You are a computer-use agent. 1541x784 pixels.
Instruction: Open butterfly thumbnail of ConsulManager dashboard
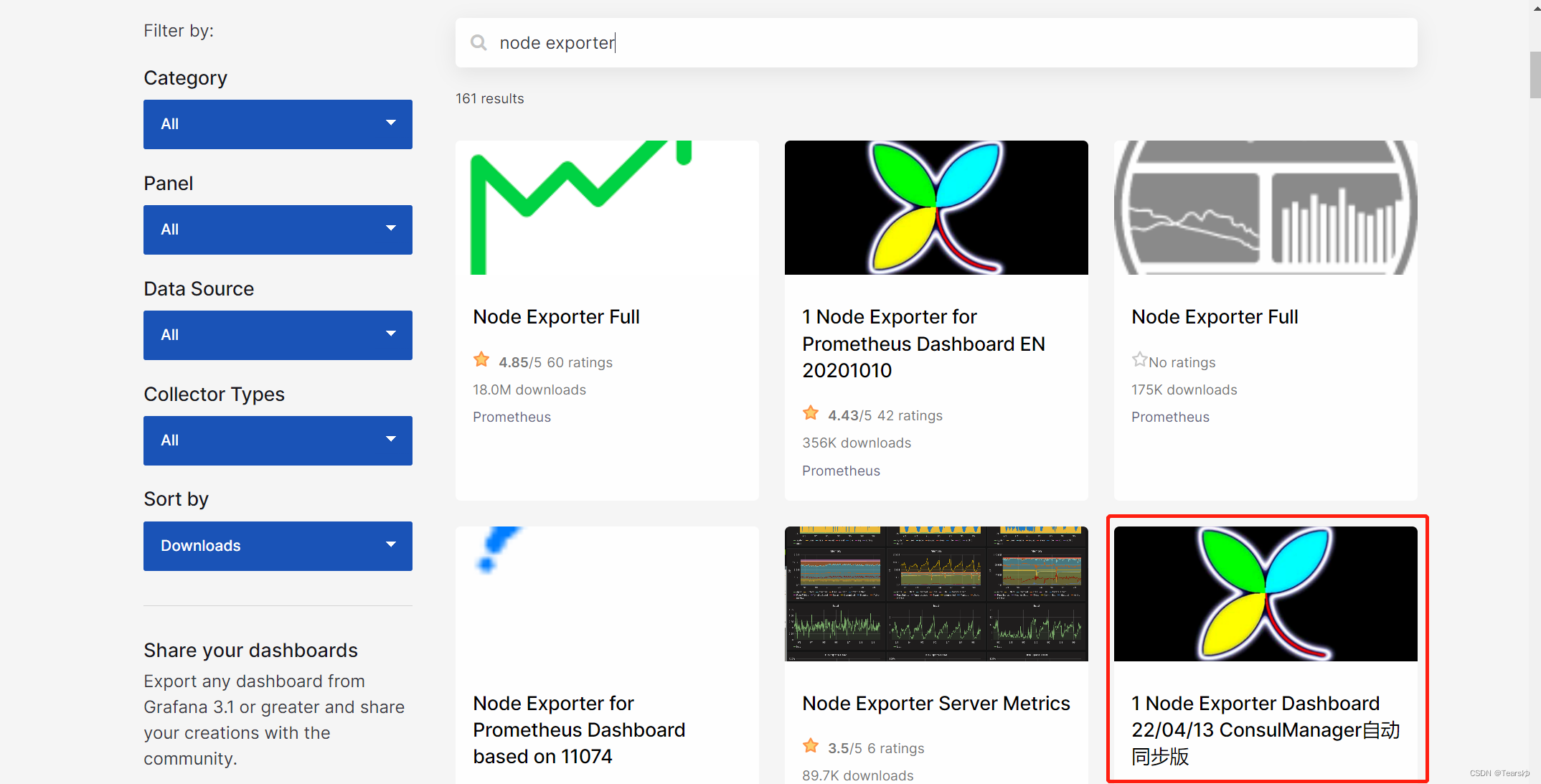[1266, 594]
